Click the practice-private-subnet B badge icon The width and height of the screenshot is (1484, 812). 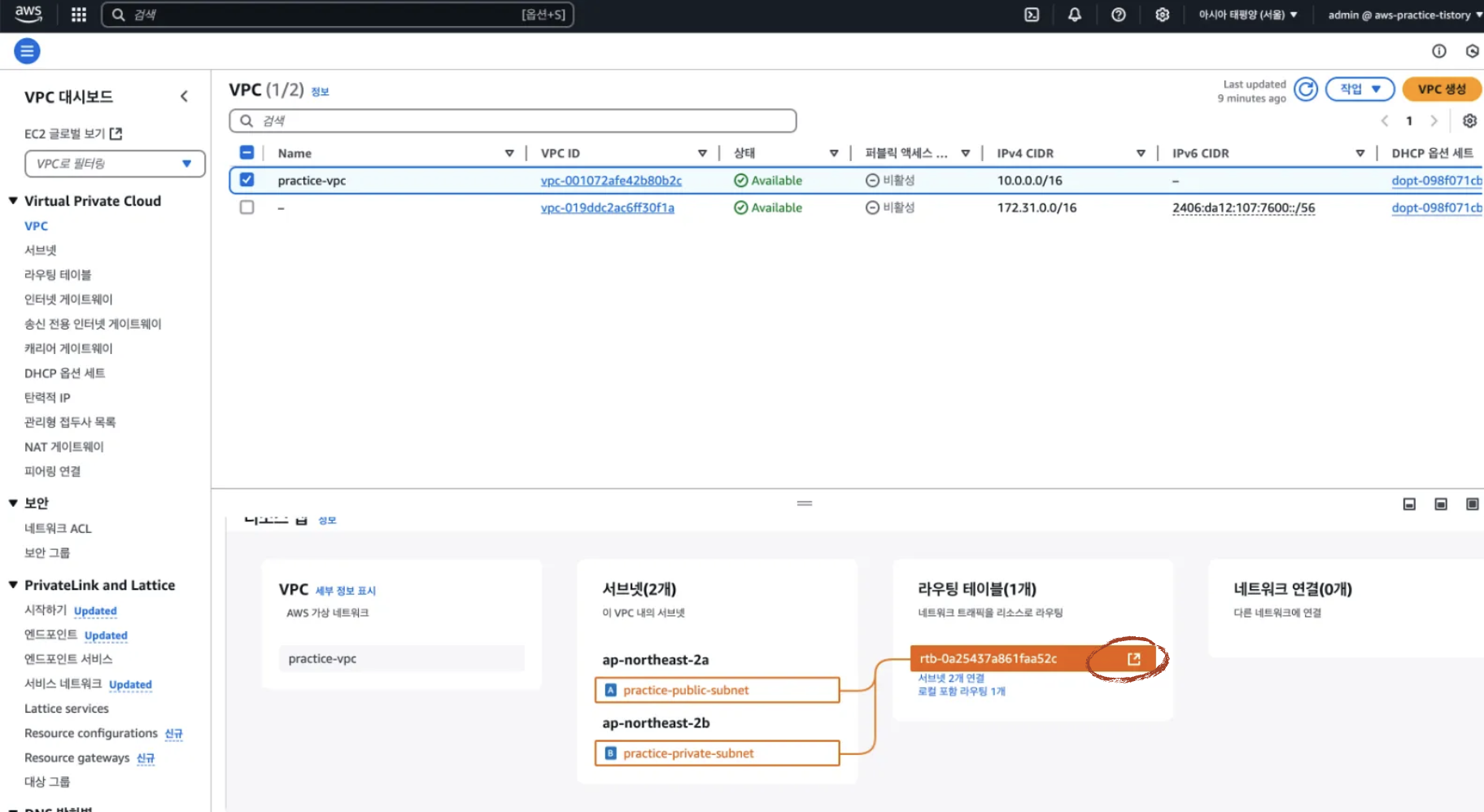coord(610,753)
